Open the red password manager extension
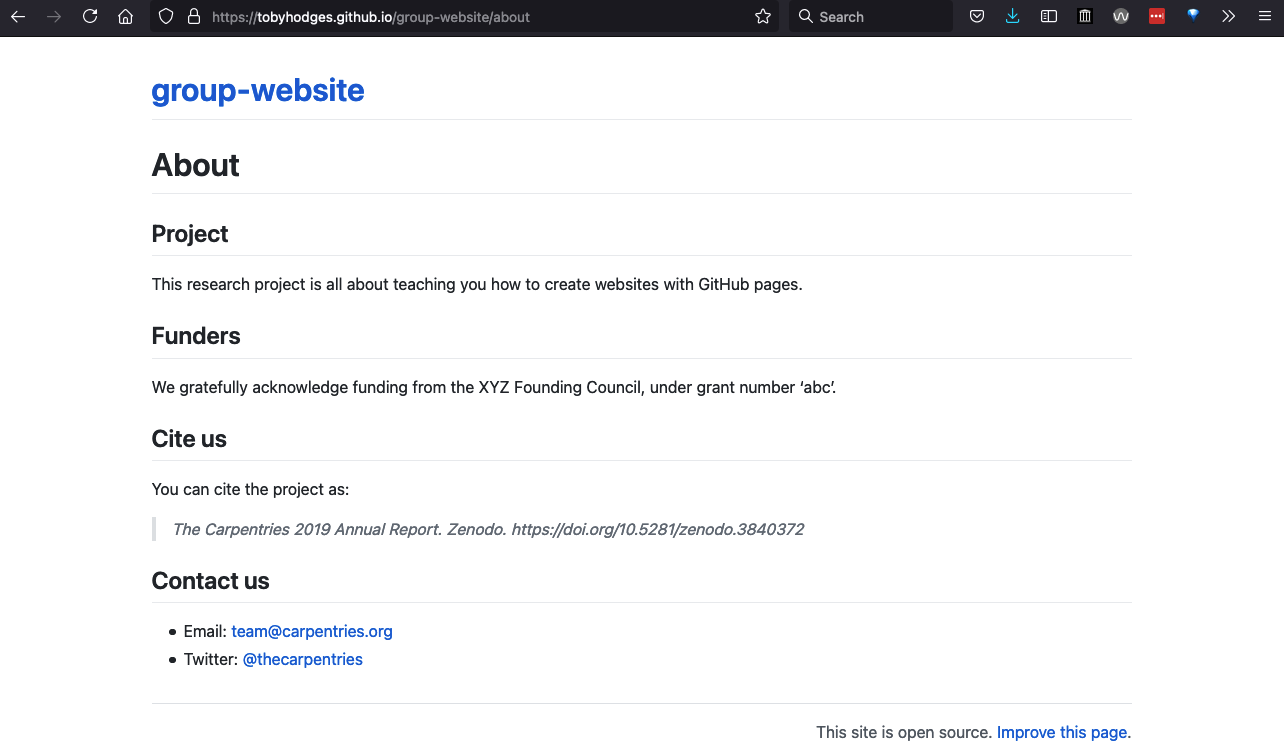The image size is (1284, 755). (x=1157, y=16)
